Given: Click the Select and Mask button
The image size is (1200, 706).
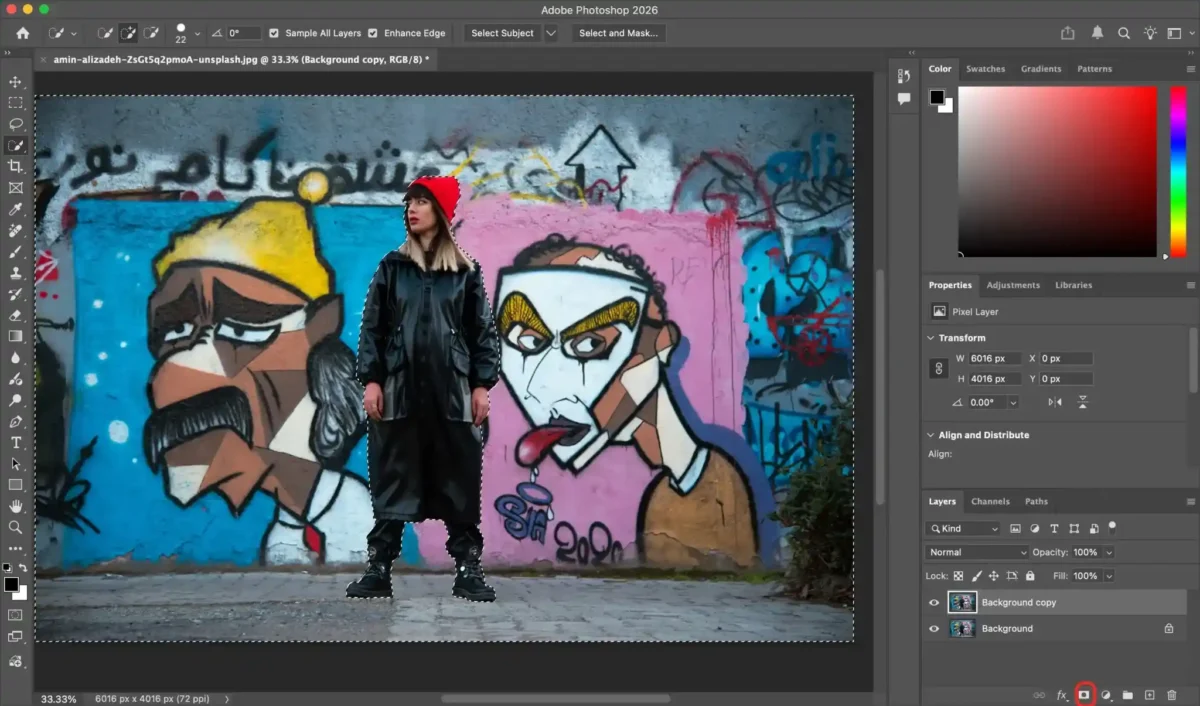Looking at the screenshot, I should click(x=618, y=33).
